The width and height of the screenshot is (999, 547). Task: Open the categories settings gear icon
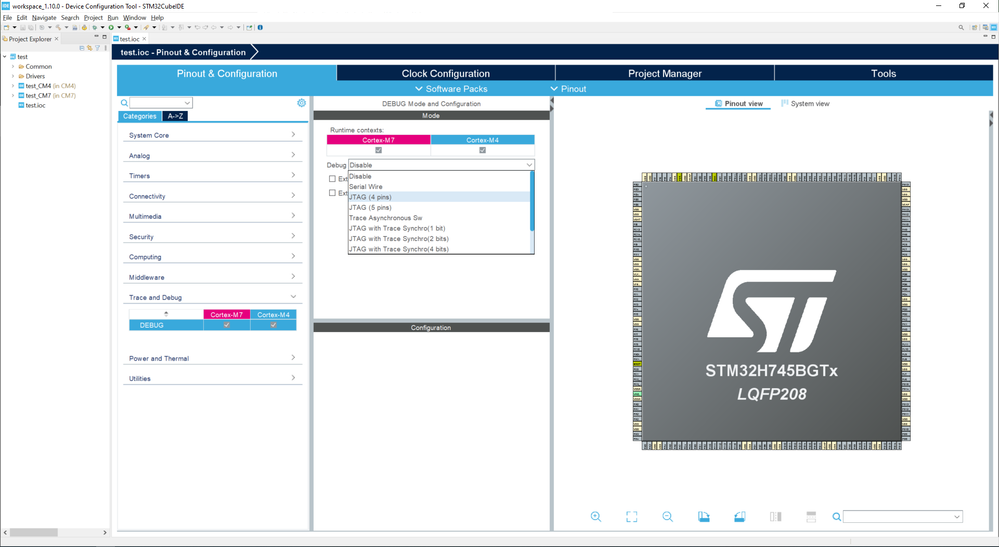[x=301, y=103]
